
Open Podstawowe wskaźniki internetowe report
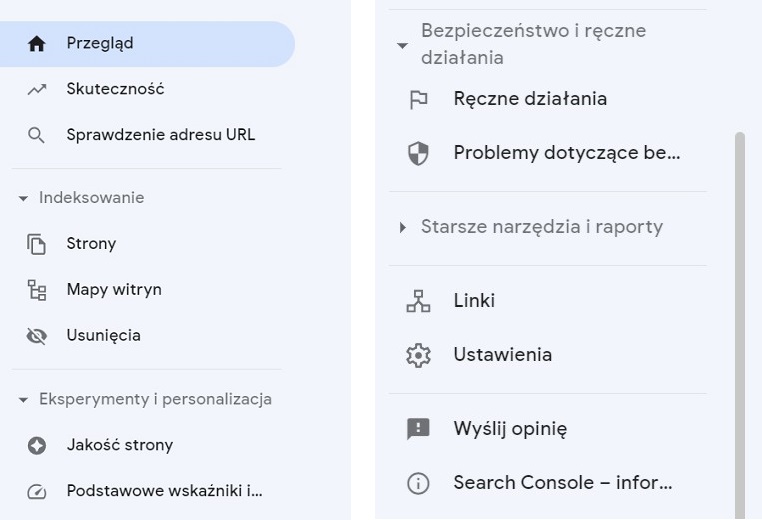coord(164,491)
